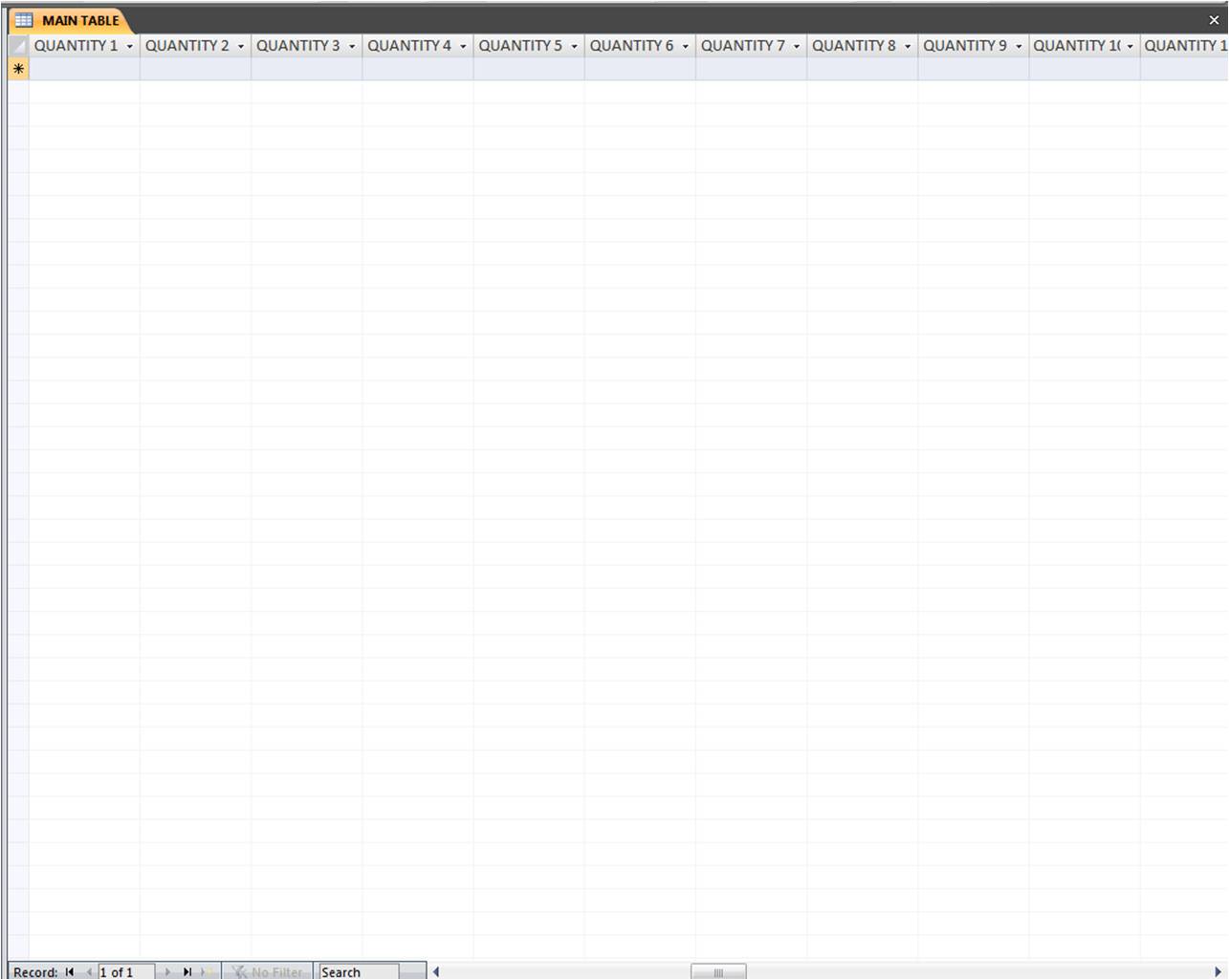Select the QUANTITY 1 column header
This screenshot has width=1229, height=980.
coord(84,46)
